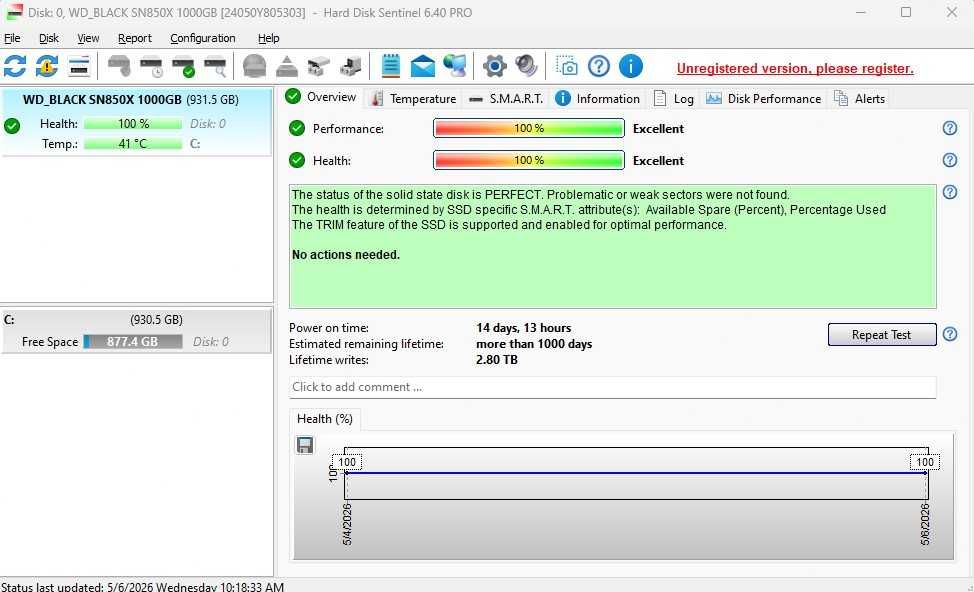Click the disk icon with clock overlay
Viewport: 974px width, 592px height.
click(151, 66)
